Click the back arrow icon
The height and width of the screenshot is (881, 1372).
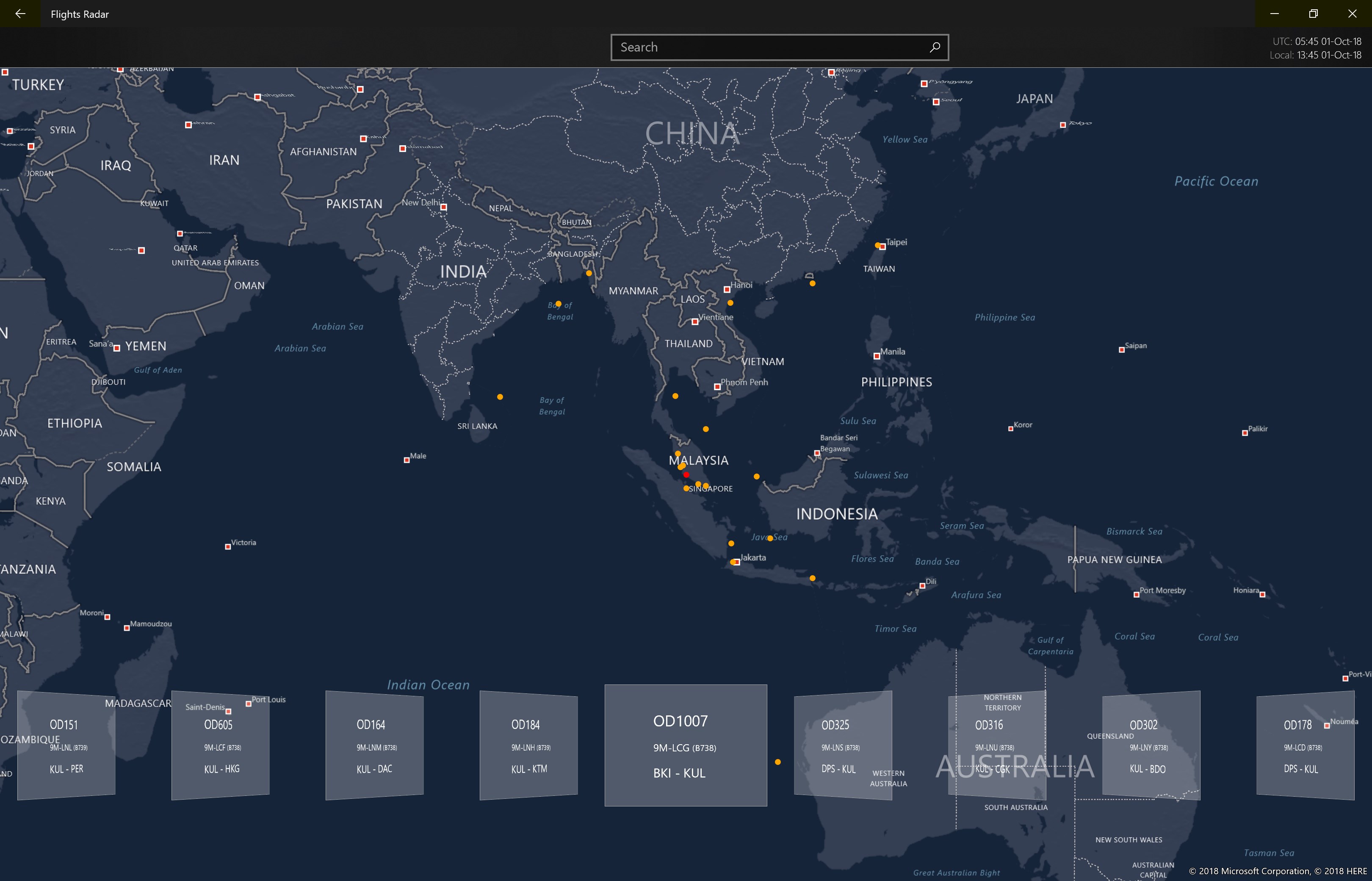20,14
